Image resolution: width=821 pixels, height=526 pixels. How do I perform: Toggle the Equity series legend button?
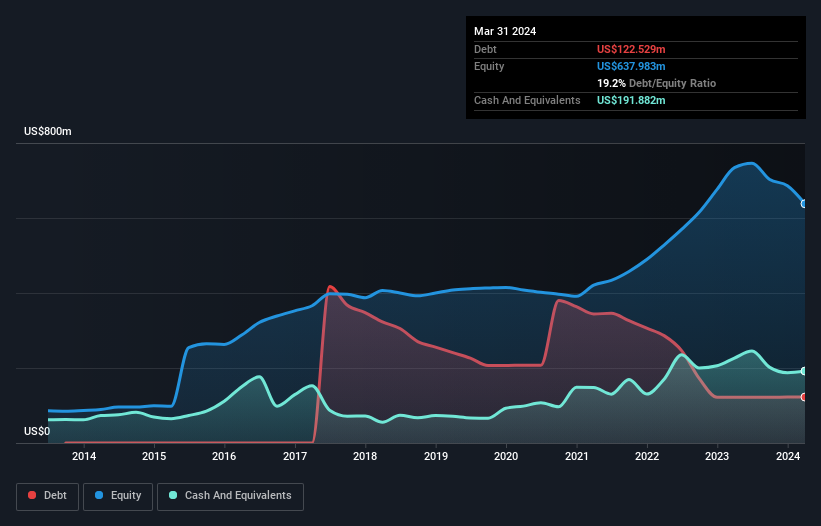[x=118, y=496]
